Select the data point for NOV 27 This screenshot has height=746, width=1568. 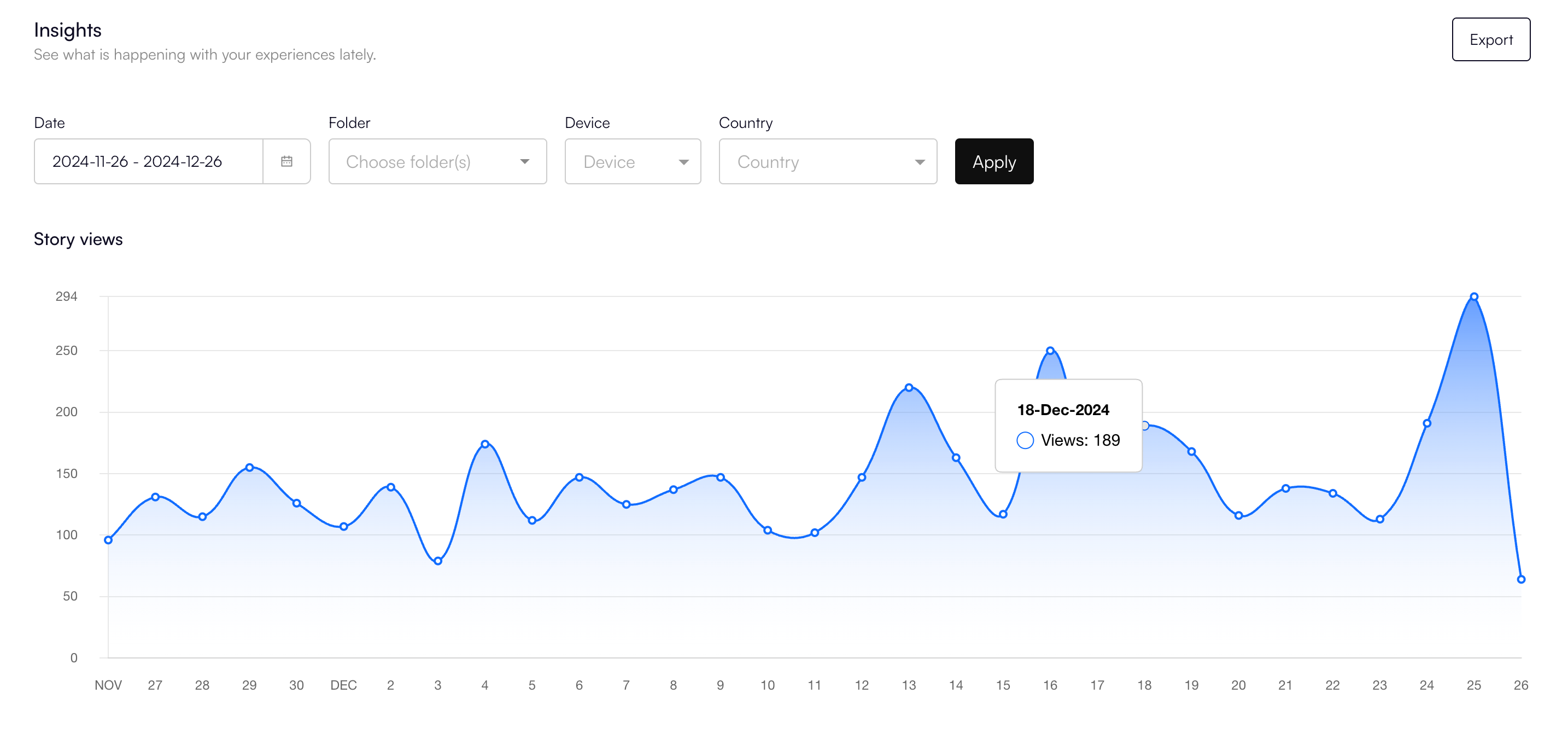(155, 497)
